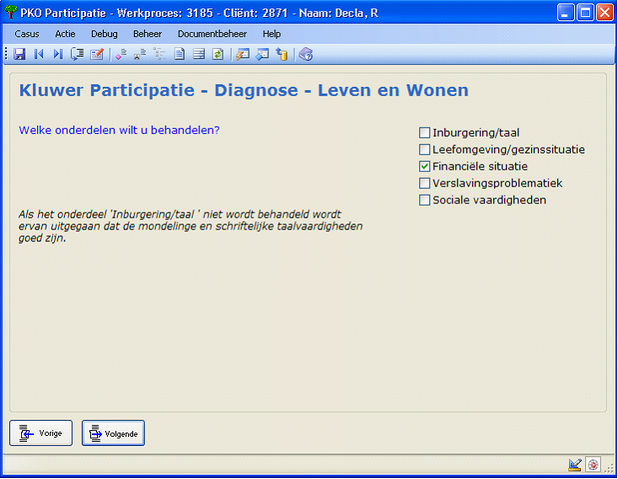Screen dimensions: 618x479
Task: Click the window with lightning bolt icon
Action: point(242,54)
